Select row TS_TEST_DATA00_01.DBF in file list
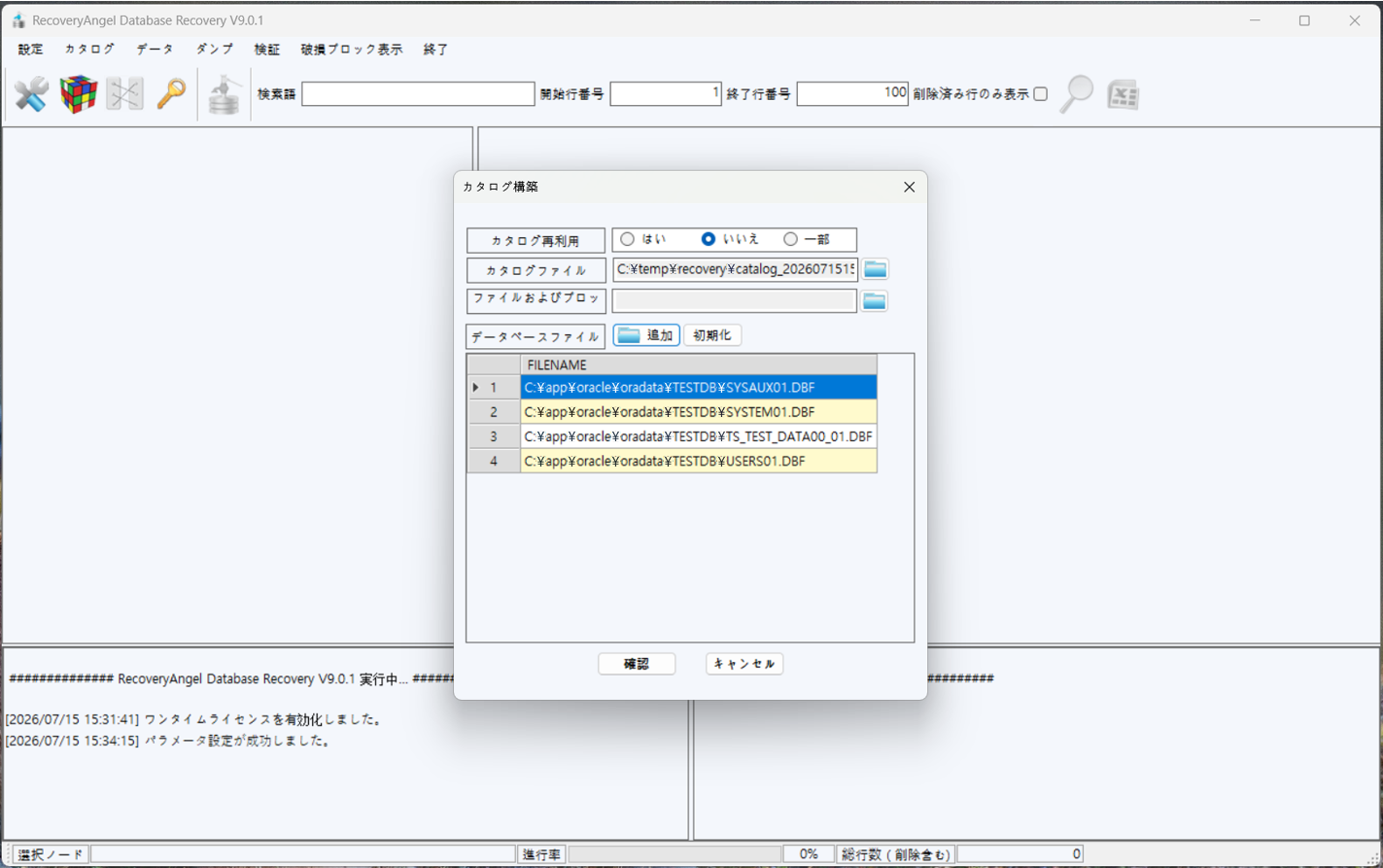This screenshot has width=1383, height=868. [x=699, y=436]
